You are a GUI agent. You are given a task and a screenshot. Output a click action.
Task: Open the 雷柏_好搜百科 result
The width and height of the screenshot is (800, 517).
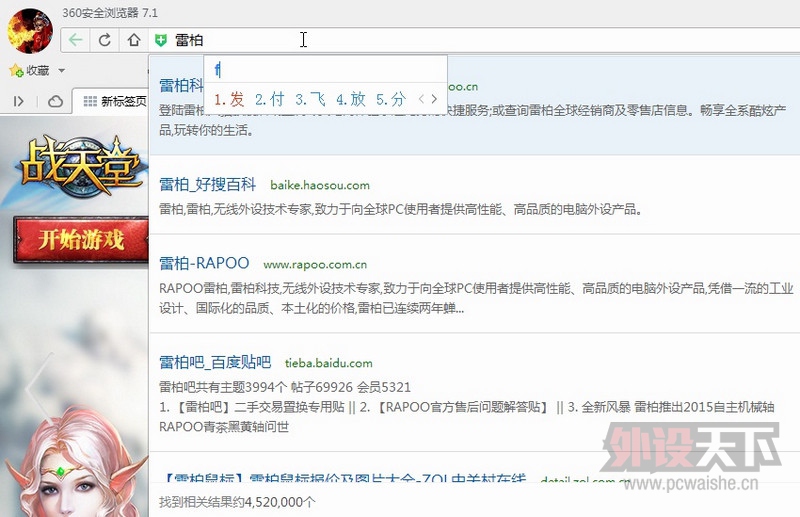[208, 184]
